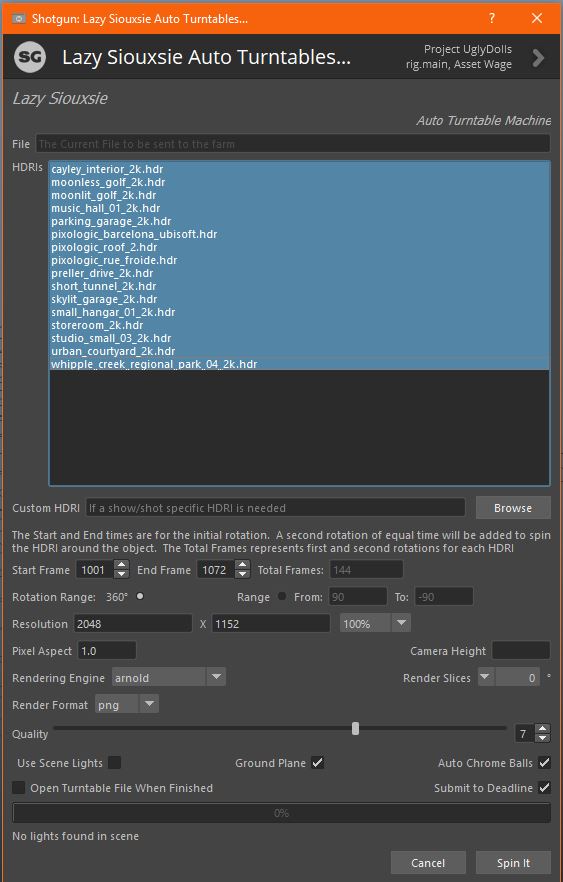
Task: Increase End Frame with up arrow
Action: click(242, 565)
